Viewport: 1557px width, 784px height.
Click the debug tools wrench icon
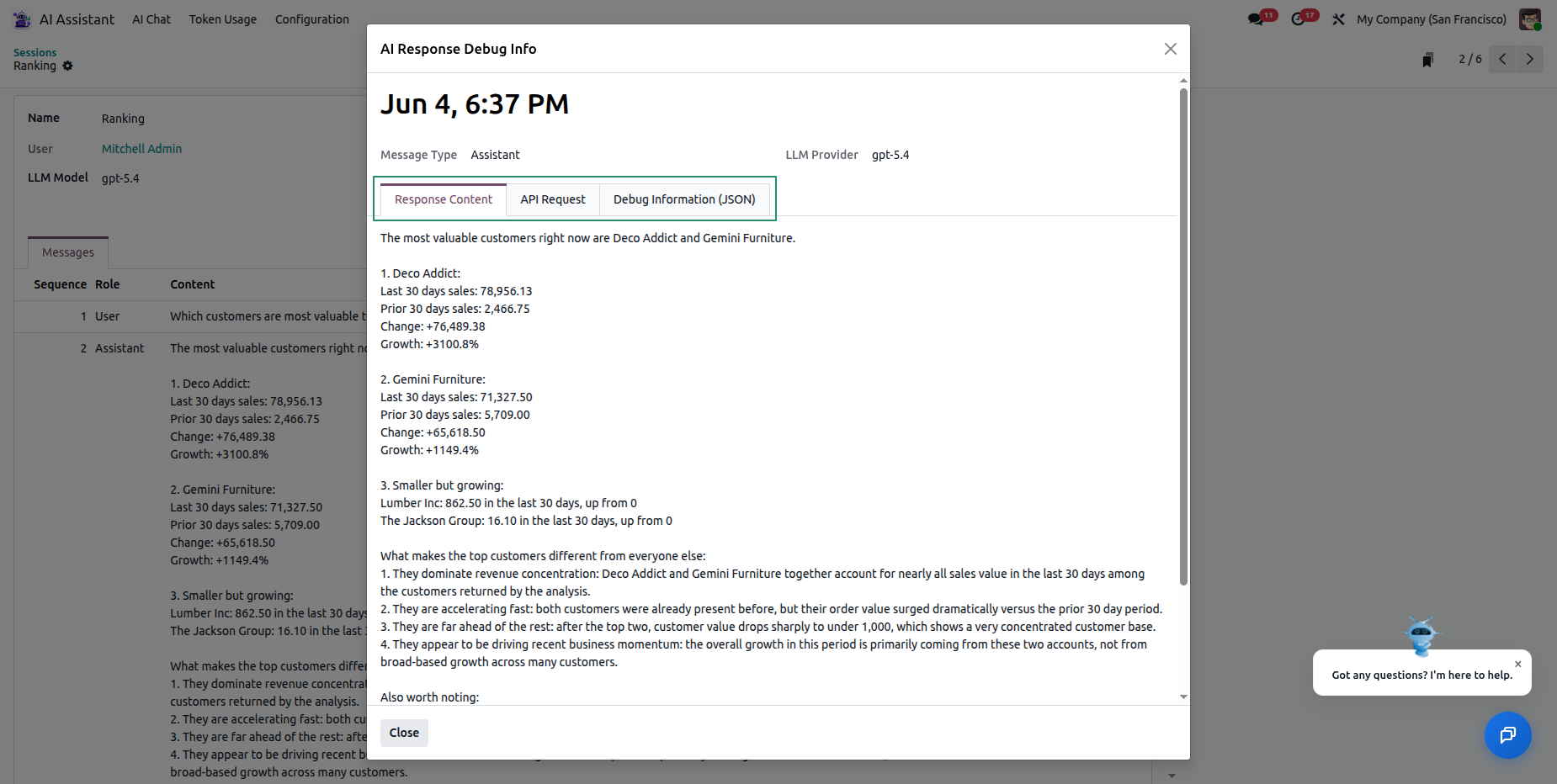[x=1338, y=19]
